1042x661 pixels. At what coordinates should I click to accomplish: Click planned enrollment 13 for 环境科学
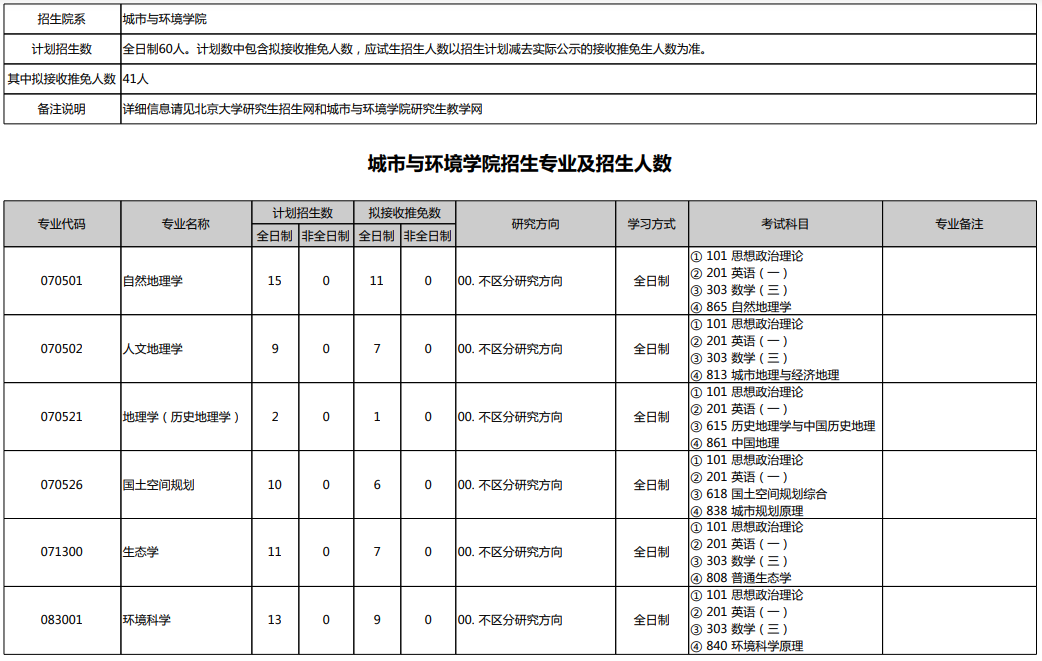(274, 620)
